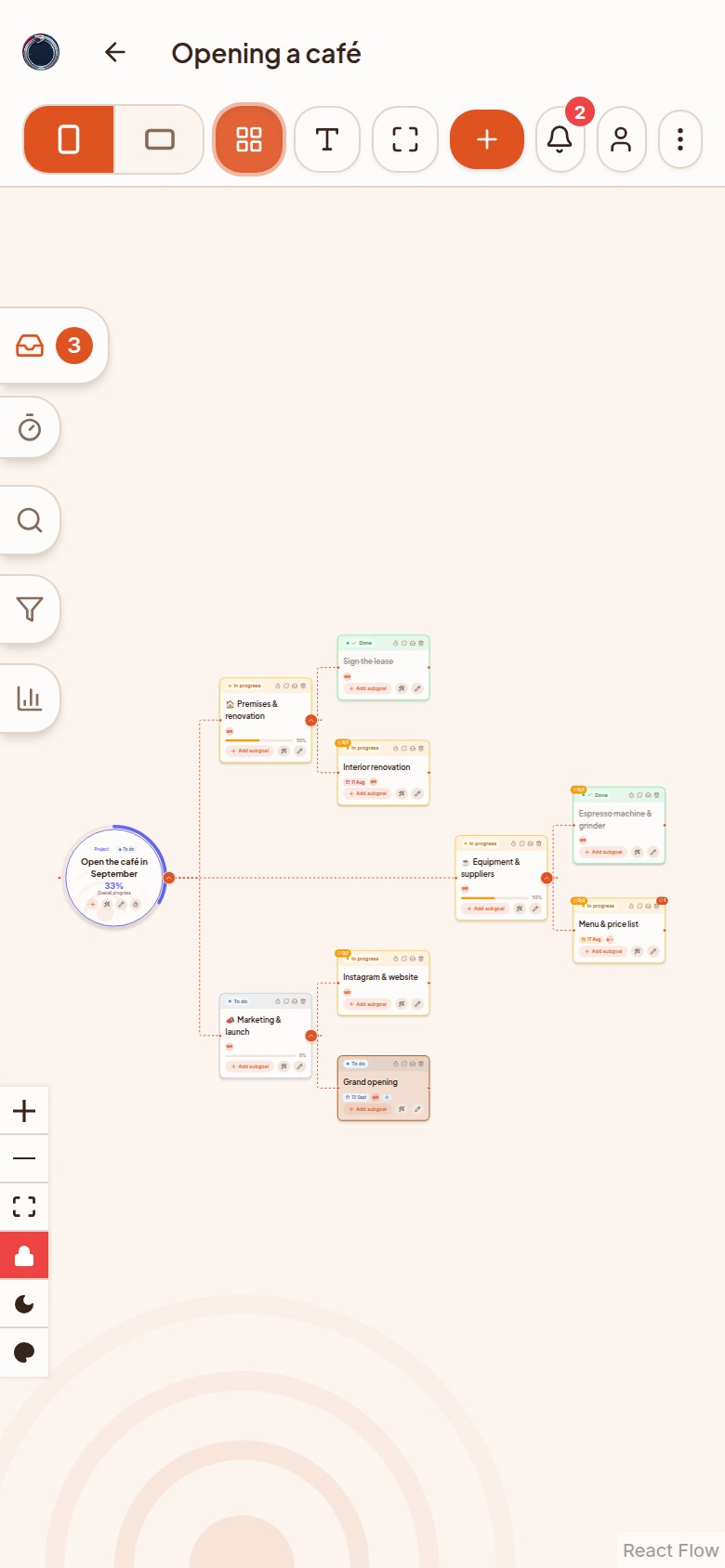The width and height of the screenshot is (725, 1568).
Task: Delete the Espresso machine & grinder goal
Action: [x=656, y=795]
